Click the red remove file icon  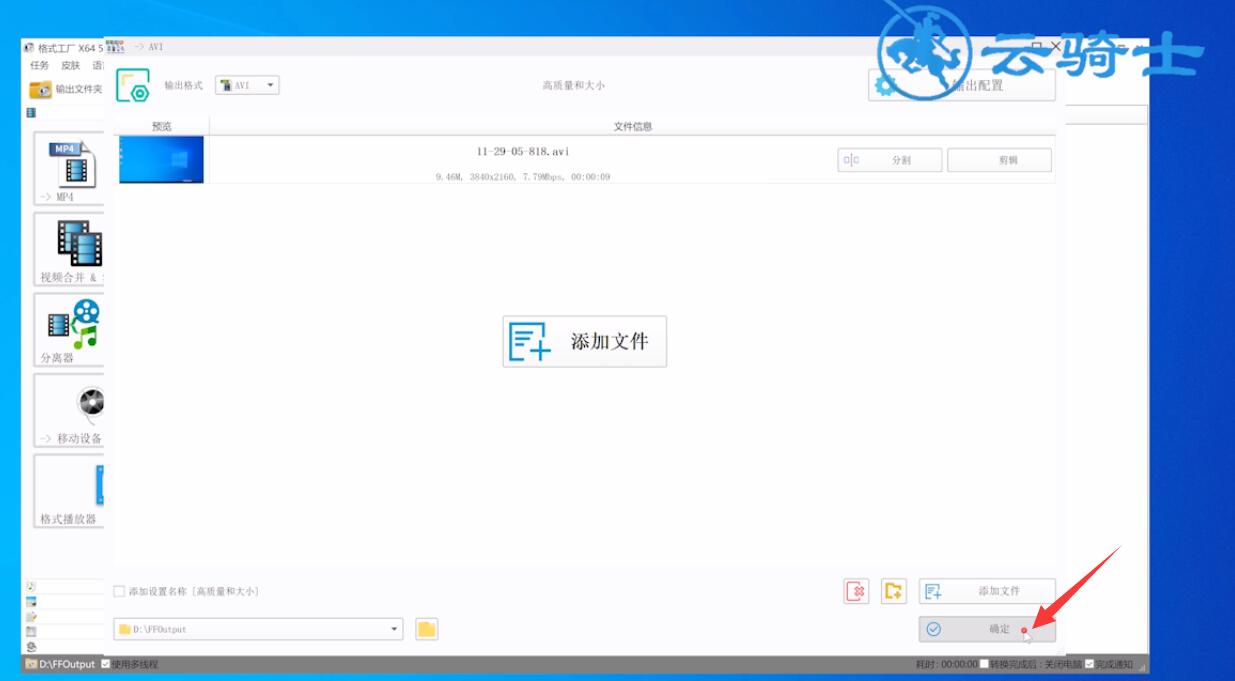tap(856, 591)
